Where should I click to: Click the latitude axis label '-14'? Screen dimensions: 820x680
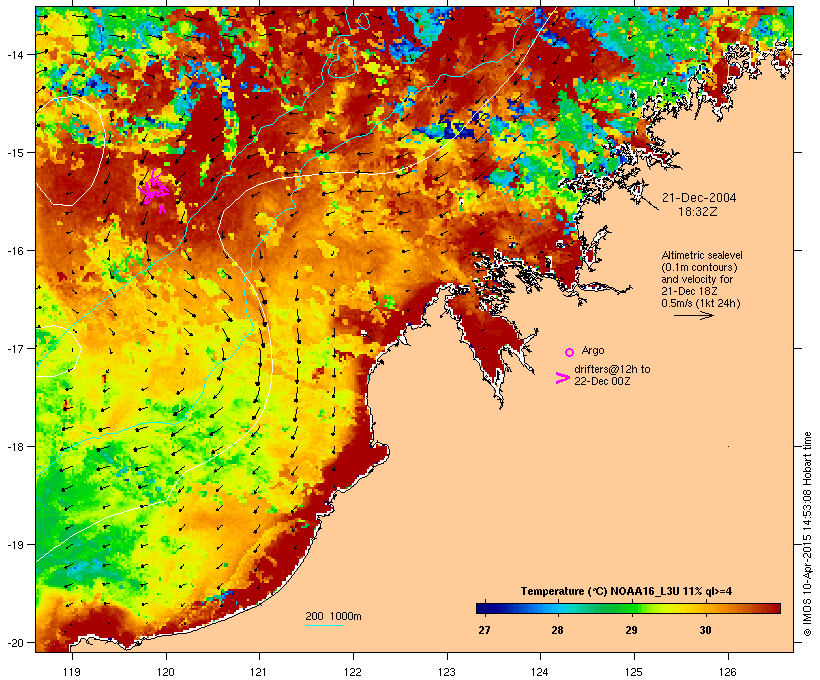14,54
